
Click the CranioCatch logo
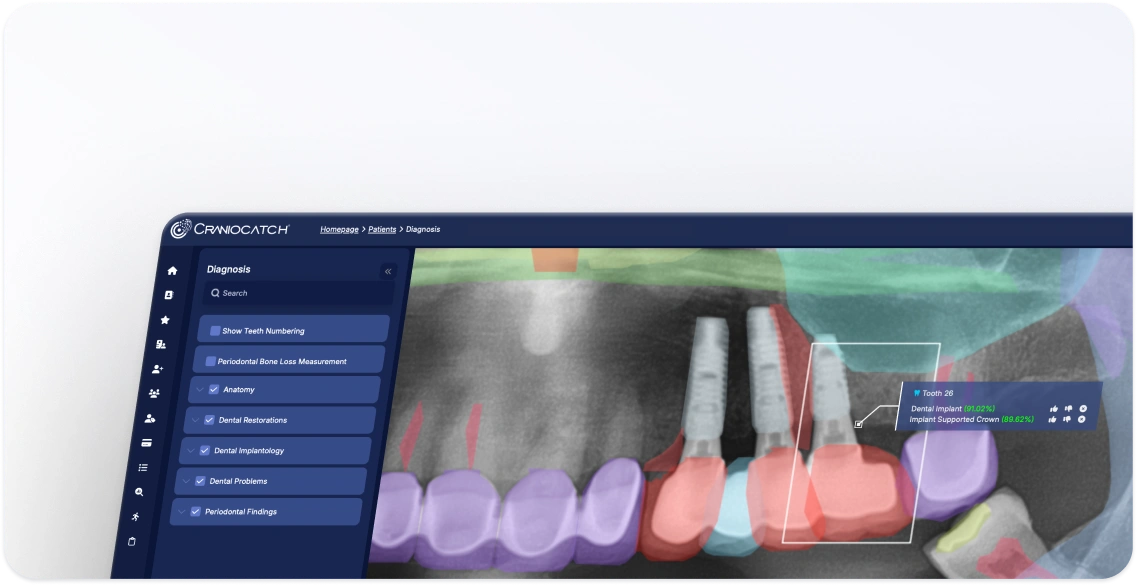click(230, 229)
